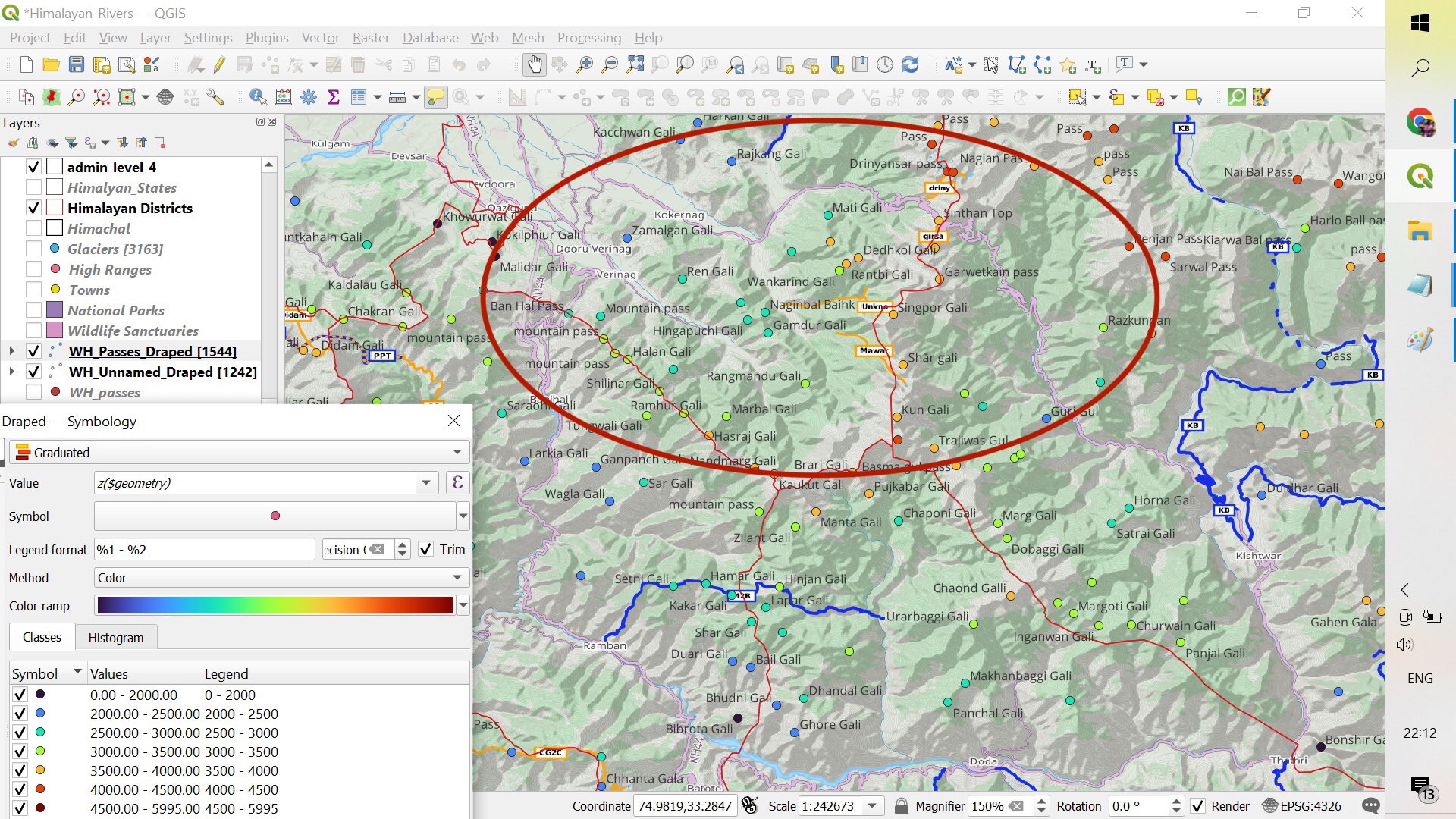Click the Legend column header
The height and width of the screenshot is (819, 1456).
pos(335,673)
